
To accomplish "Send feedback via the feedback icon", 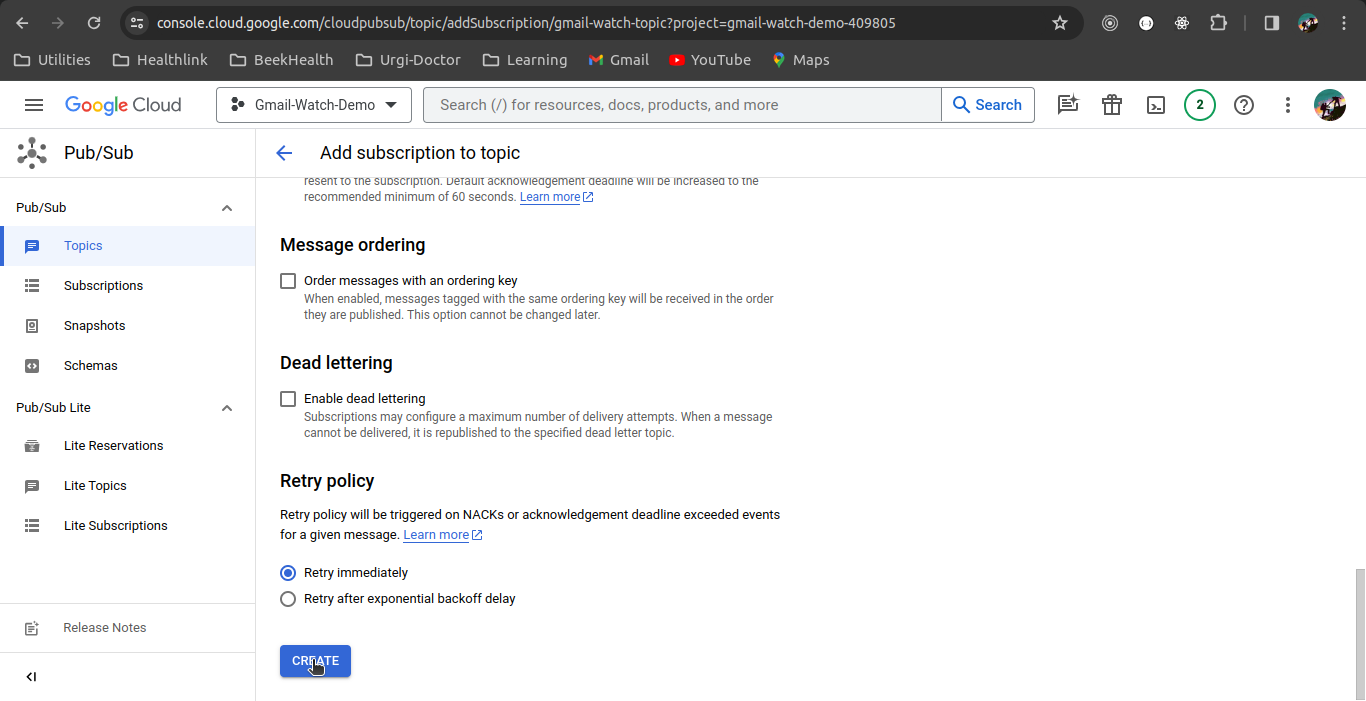I will point(1068,104).
